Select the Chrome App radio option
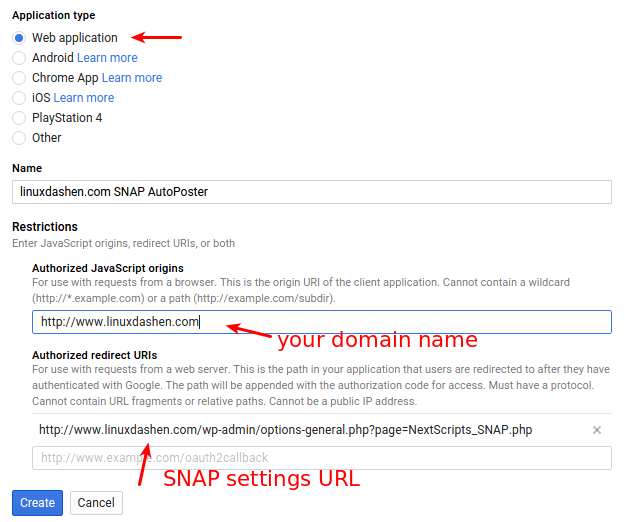The width and height of the screenshot is (625, 522). 19,78
